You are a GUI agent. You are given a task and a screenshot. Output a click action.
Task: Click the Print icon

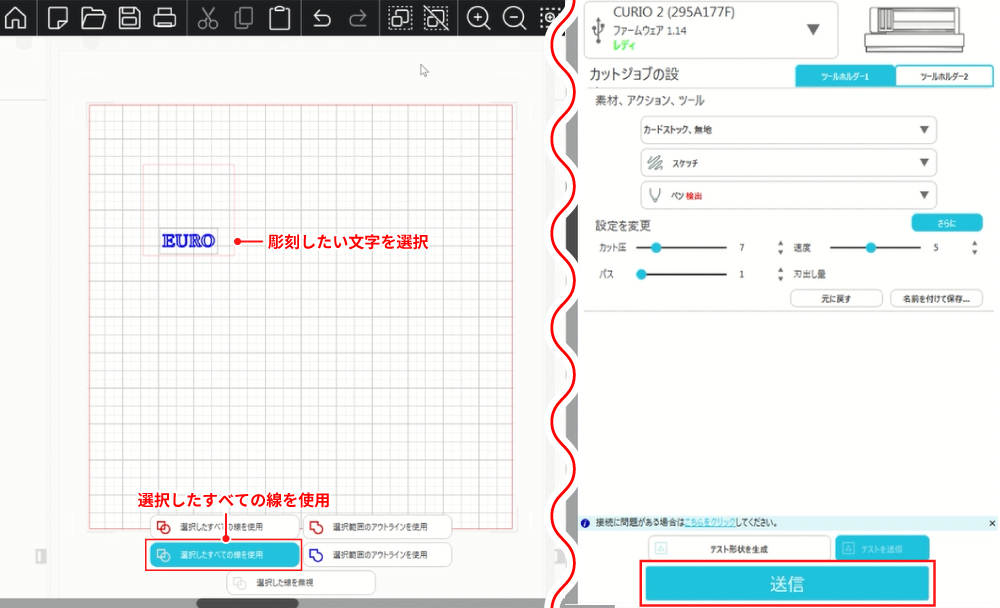tap(165, 17)
